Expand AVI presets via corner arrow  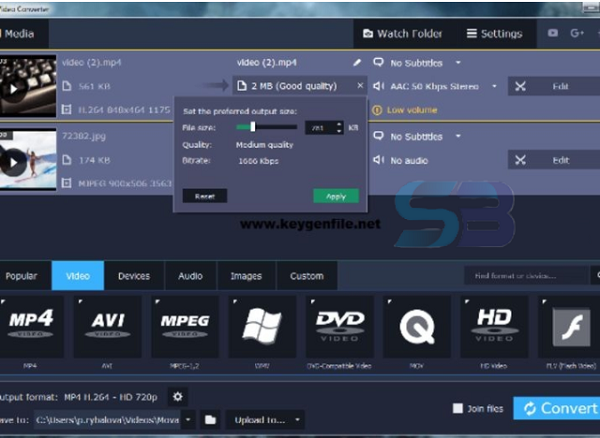pyautogui.click(x=80, y=301)
